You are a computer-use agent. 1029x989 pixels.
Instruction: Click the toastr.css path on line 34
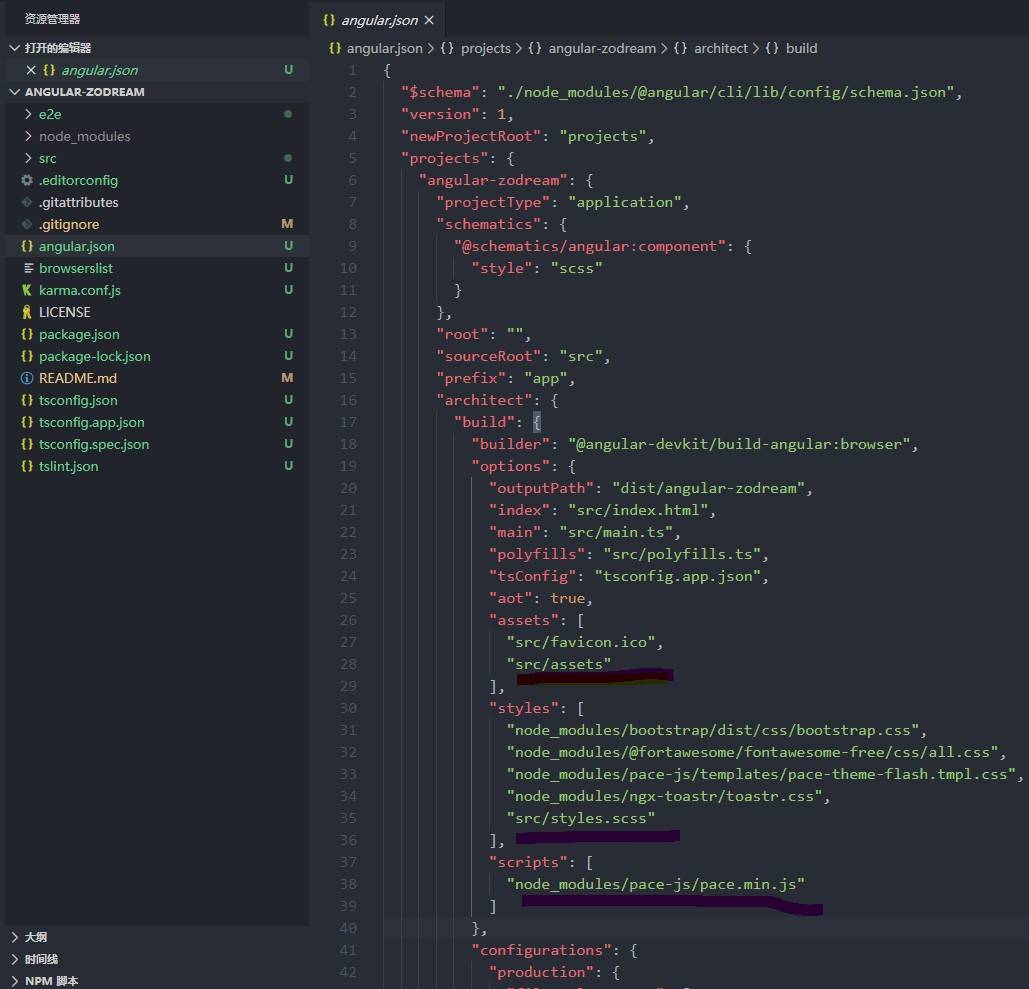664,797
